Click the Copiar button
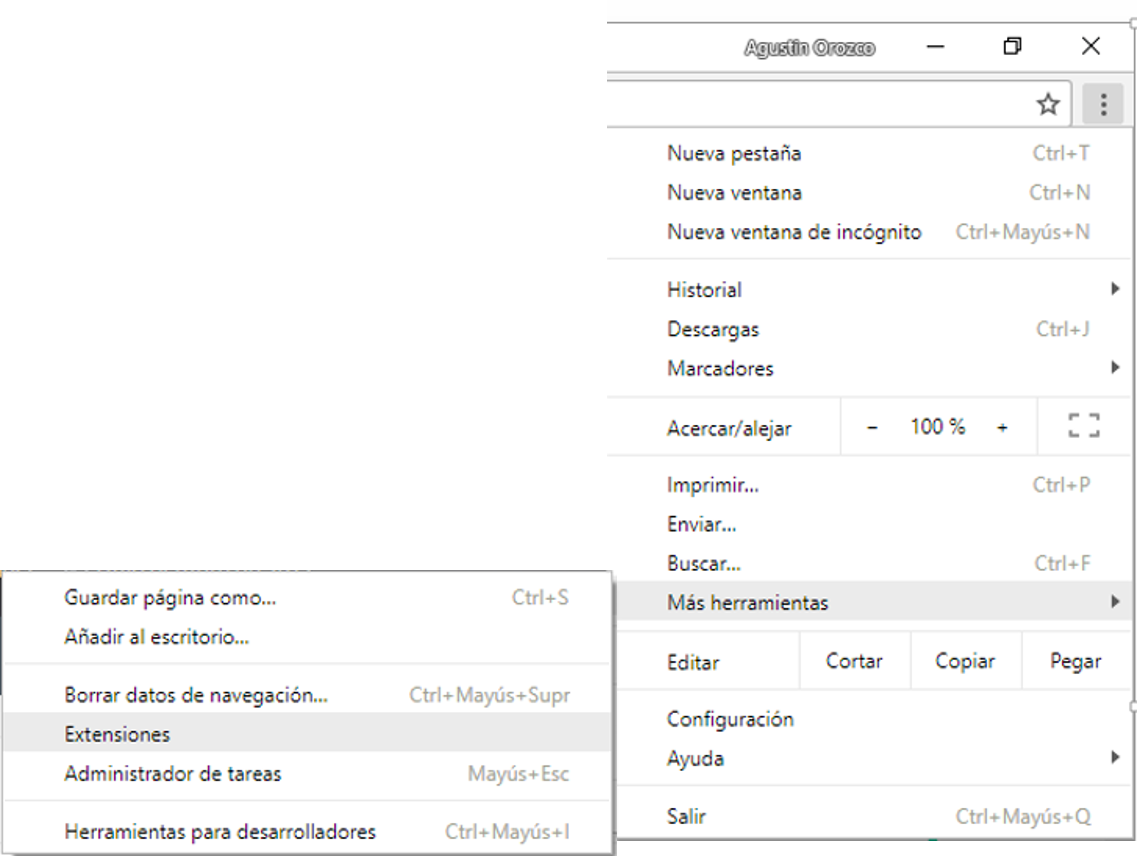 [965, 661]
